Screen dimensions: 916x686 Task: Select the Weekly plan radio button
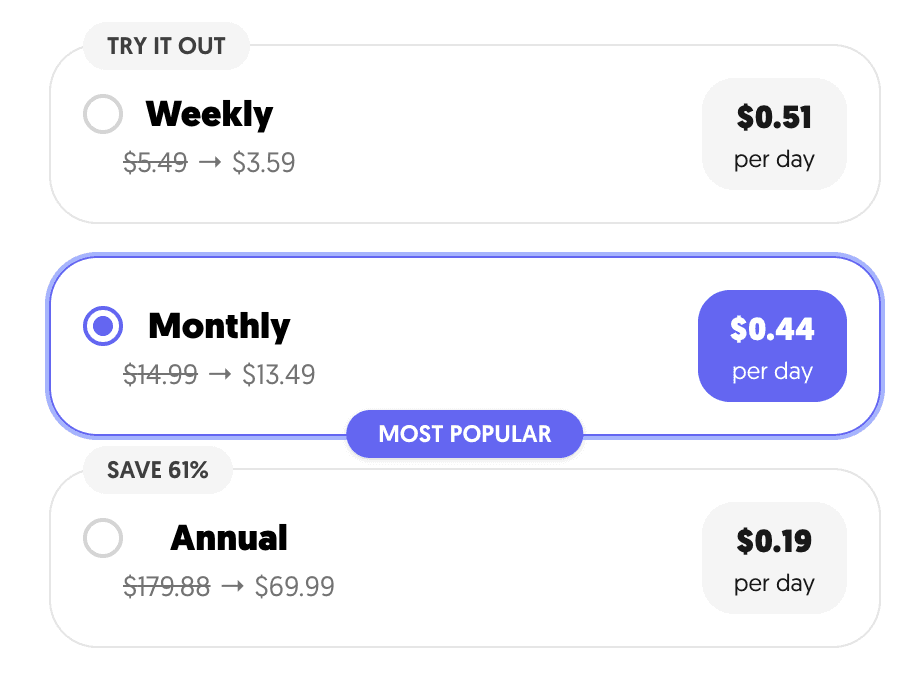pyautogui.click(x=102, y=114)
